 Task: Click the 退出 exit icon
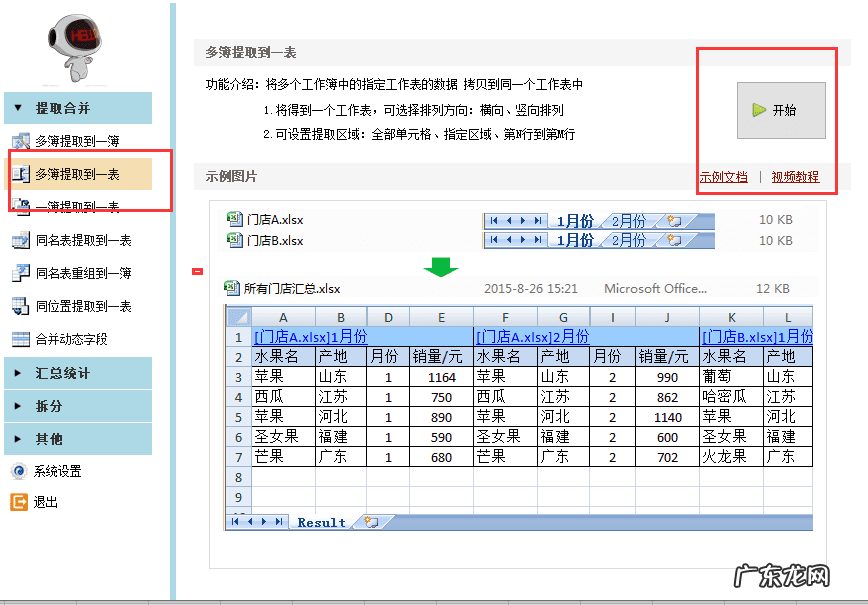19,502
